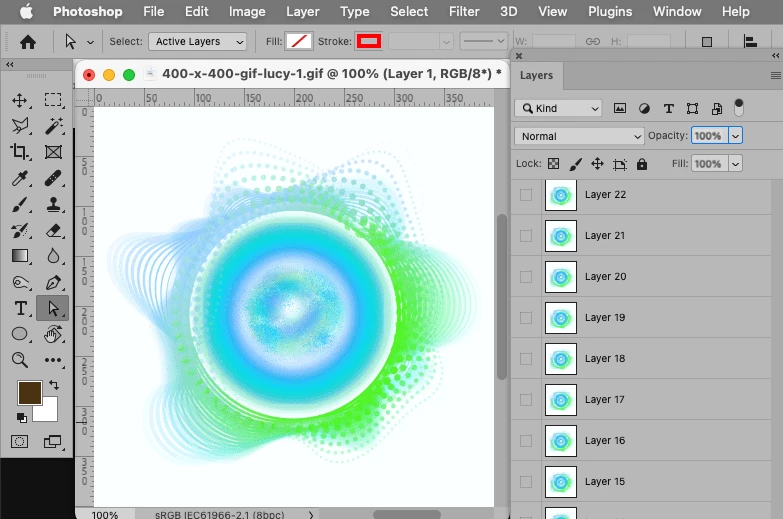This screenshot has height=519, width=783.
Task: Select the Path Selection tool in toolbox
Action: [53, 308]
